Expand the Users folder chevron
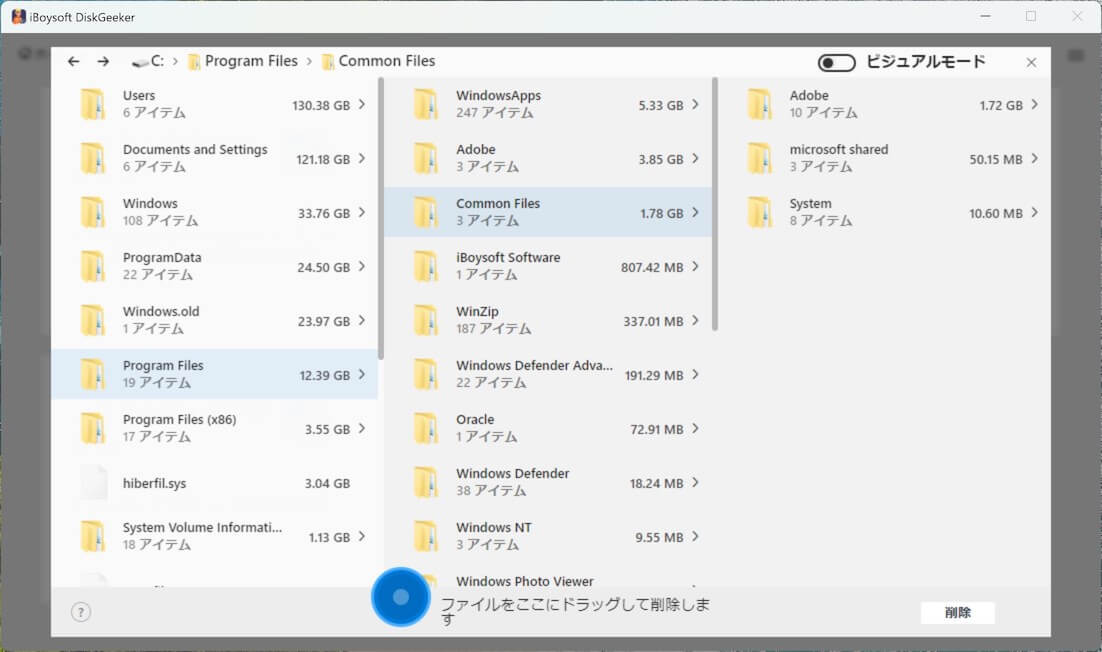 coord(362,105)
